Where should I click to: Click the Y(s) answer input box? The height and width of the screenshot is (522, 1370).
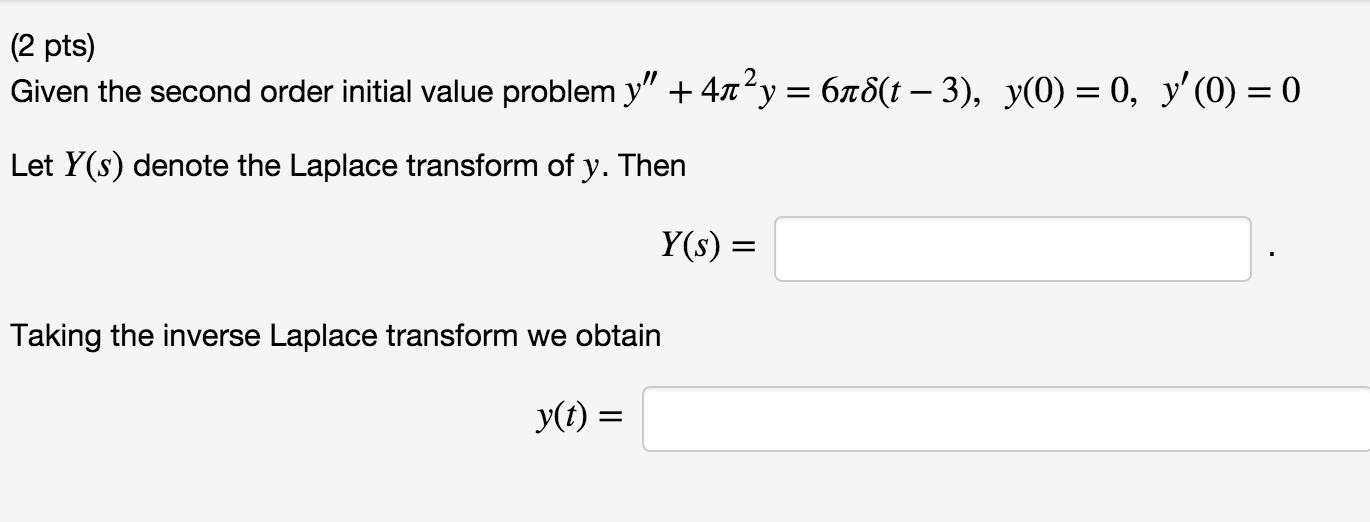tap(1012, 249)
